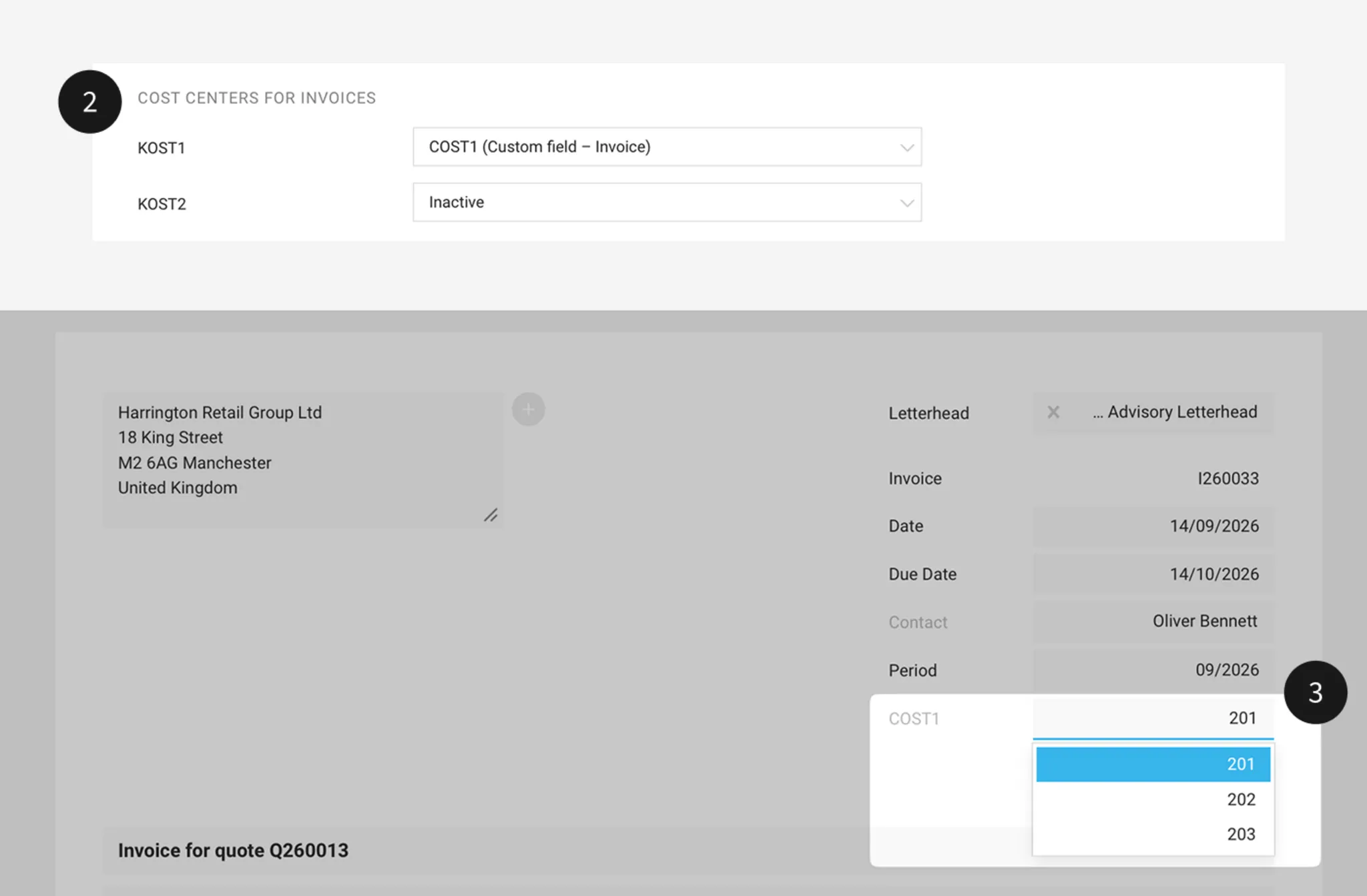
Task: Click the Letterhead label
Action: tap(928, 413)
